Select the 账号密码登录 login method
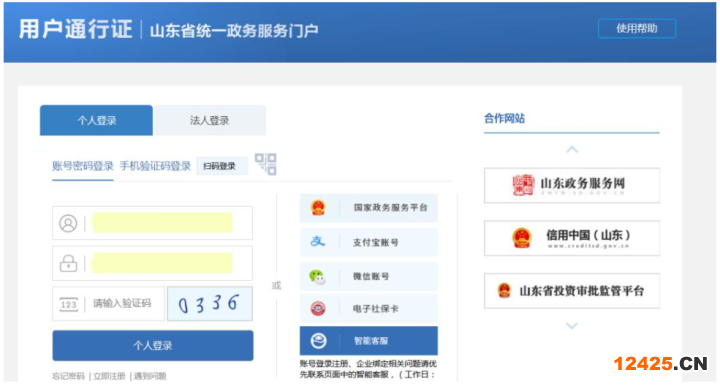Image resolution: width=720 pixels, height=386 pixels. tap(83, 166)
